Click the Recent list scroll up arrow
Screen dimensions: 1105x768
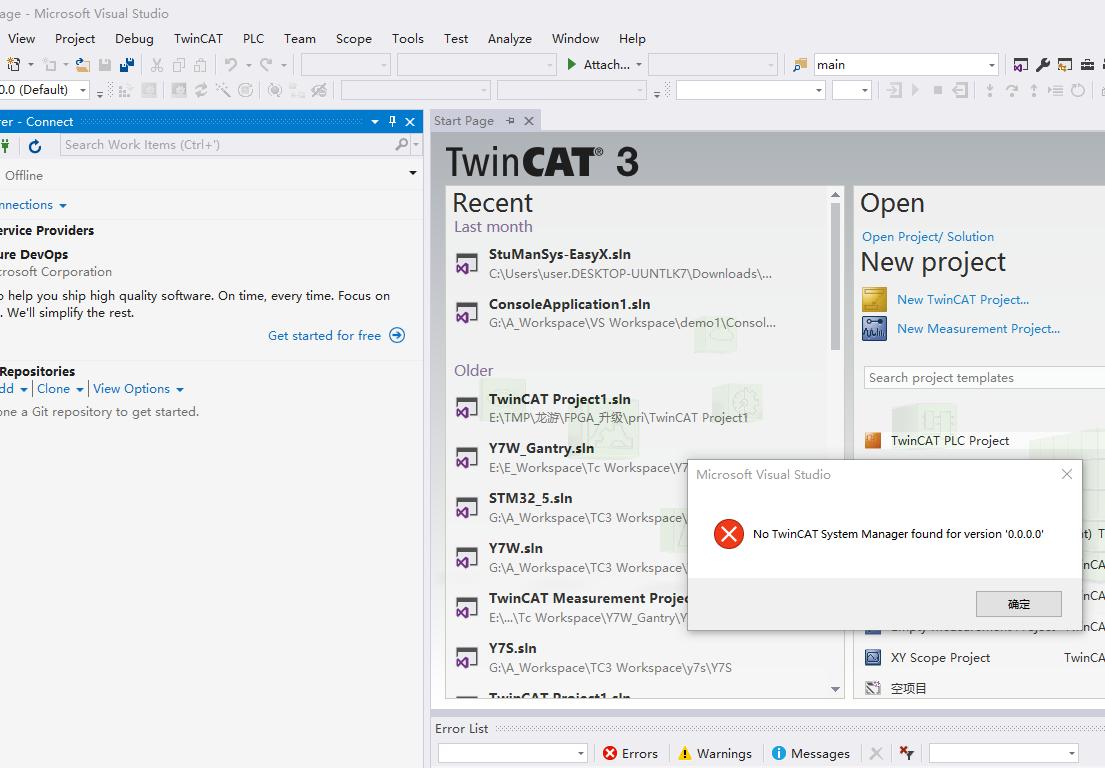(x=835, y=194)
